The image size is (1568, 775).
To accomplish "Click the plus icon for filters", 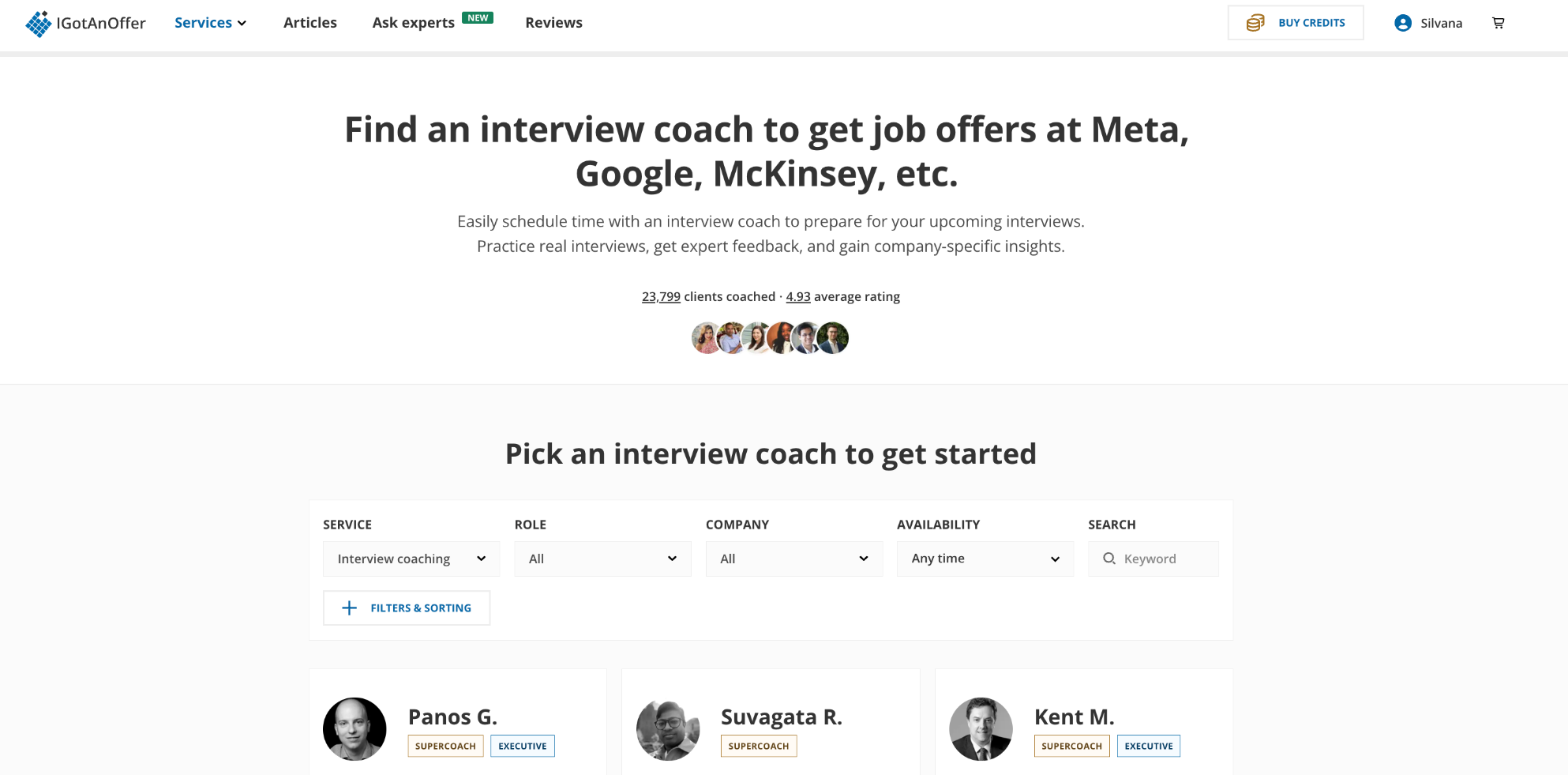I will coord(349,608).
